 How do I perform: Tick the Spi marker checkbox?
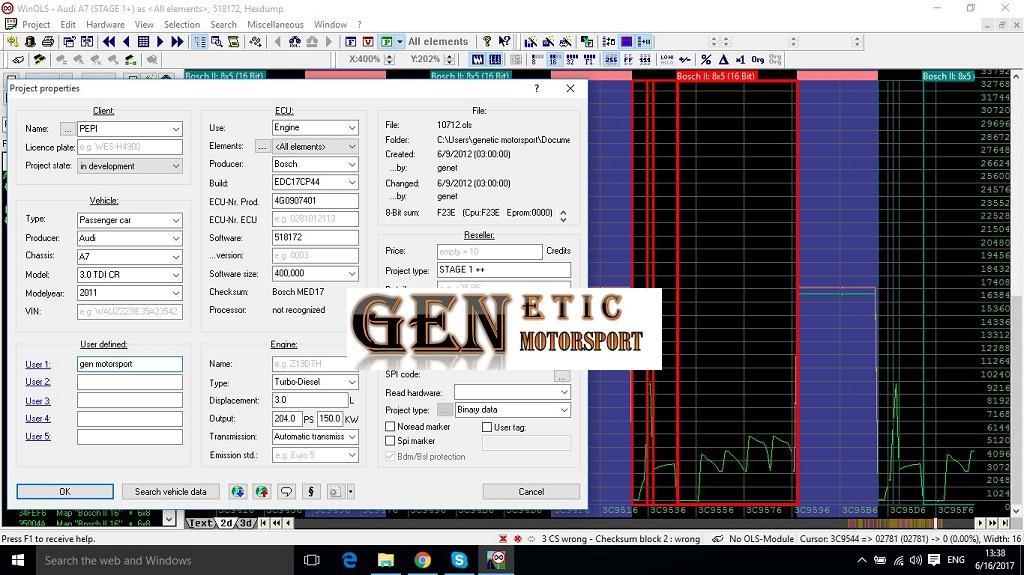coord(391,441)
